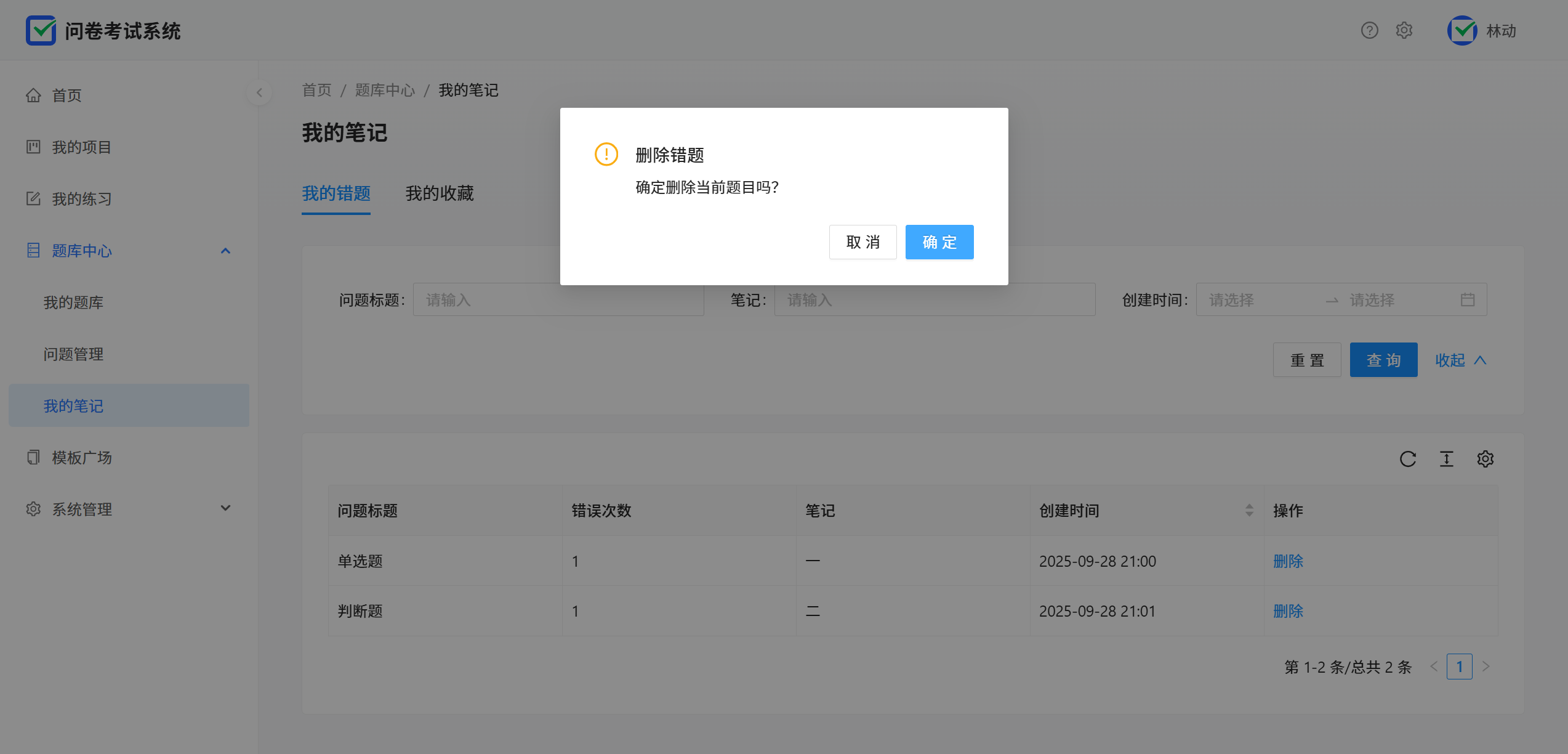Viewport: 1568px width, 754px height.
Task: Sort by 创建时间 column arrows
Action: 1249,510
